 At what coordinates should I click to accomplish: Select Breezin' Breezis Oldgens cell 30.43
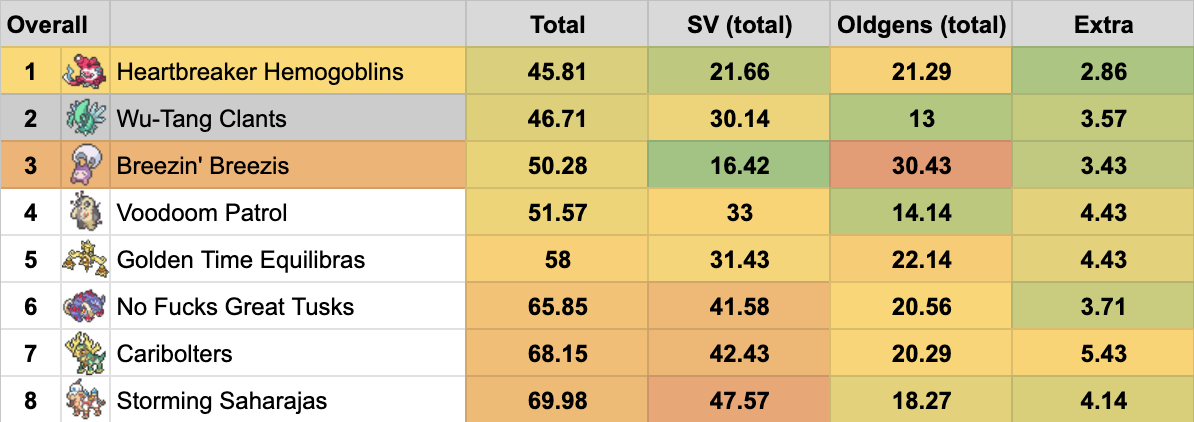tap(920, 165)
